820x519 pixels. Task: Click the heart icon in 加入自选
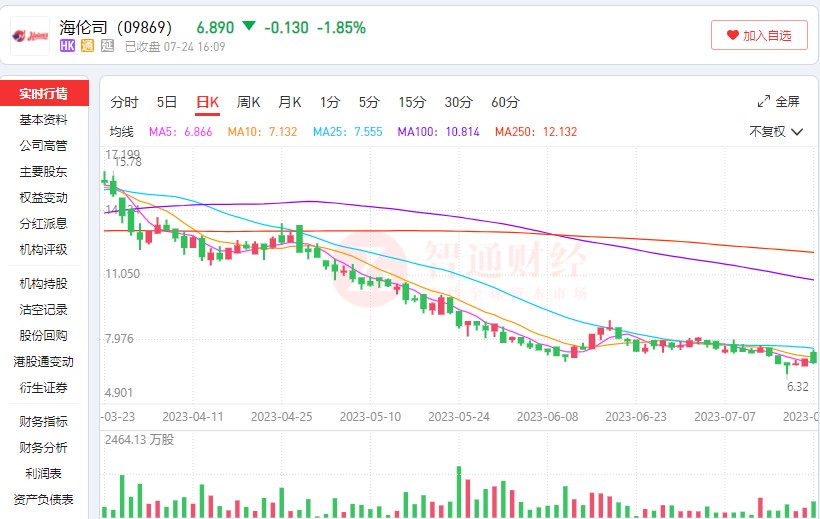pos(732,35)
